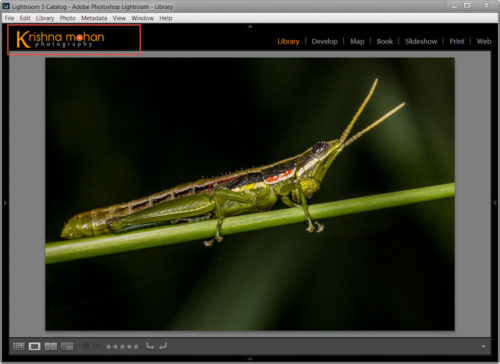
Task: Flag photo as rejected
Action: click(96, 346)
